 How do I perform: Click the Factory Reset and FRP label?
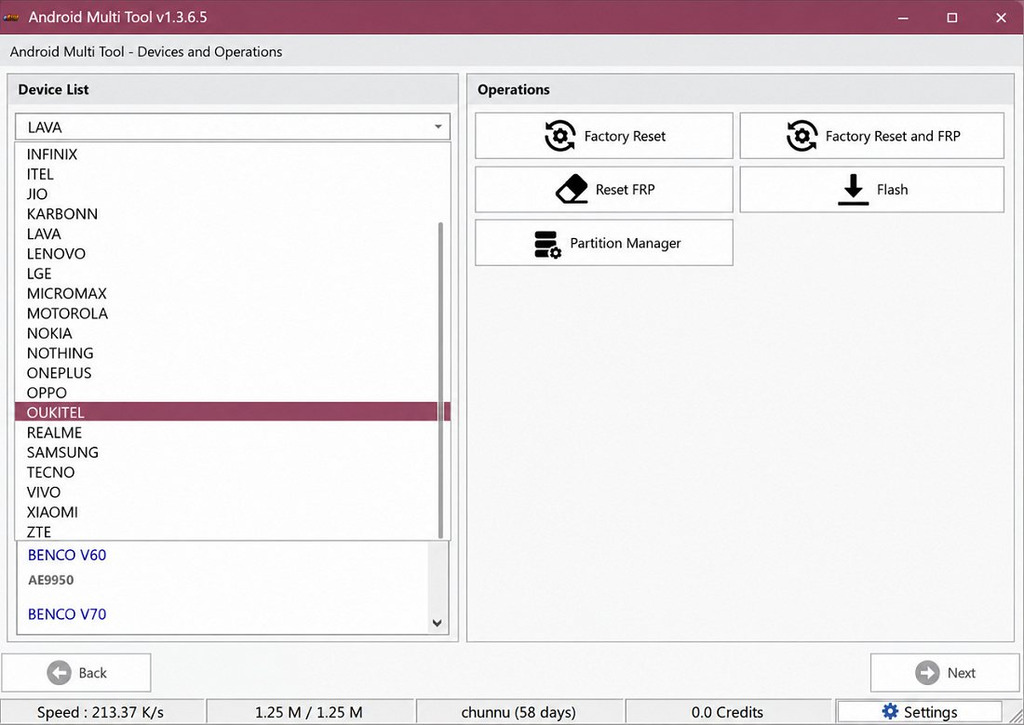[x=893, y=136]
